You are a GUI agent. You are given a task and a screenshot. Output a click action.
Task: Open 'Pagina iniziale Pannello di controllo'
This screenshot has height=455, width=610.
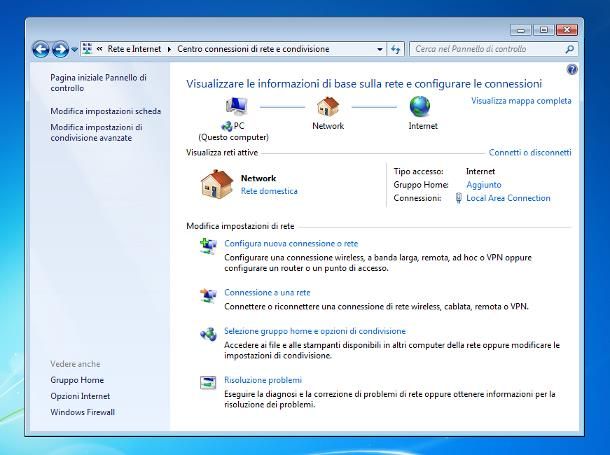[x=98, y=83]
